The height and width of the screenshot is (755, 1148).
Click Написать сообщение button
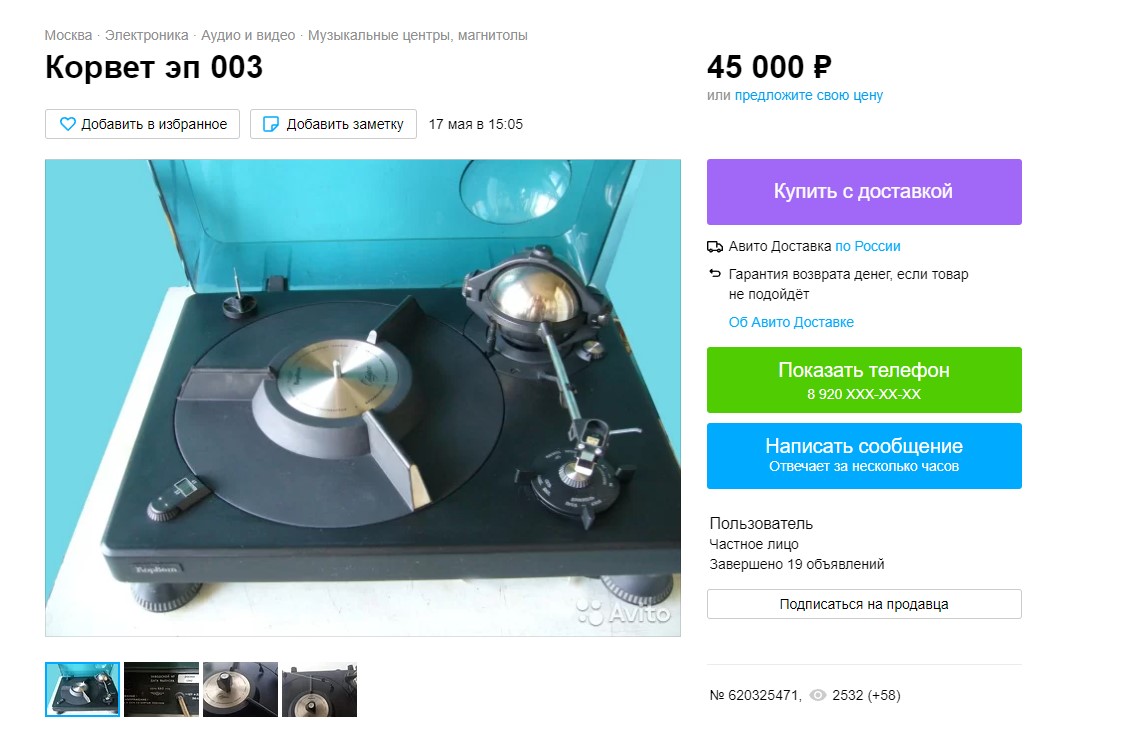coord(864,455)
